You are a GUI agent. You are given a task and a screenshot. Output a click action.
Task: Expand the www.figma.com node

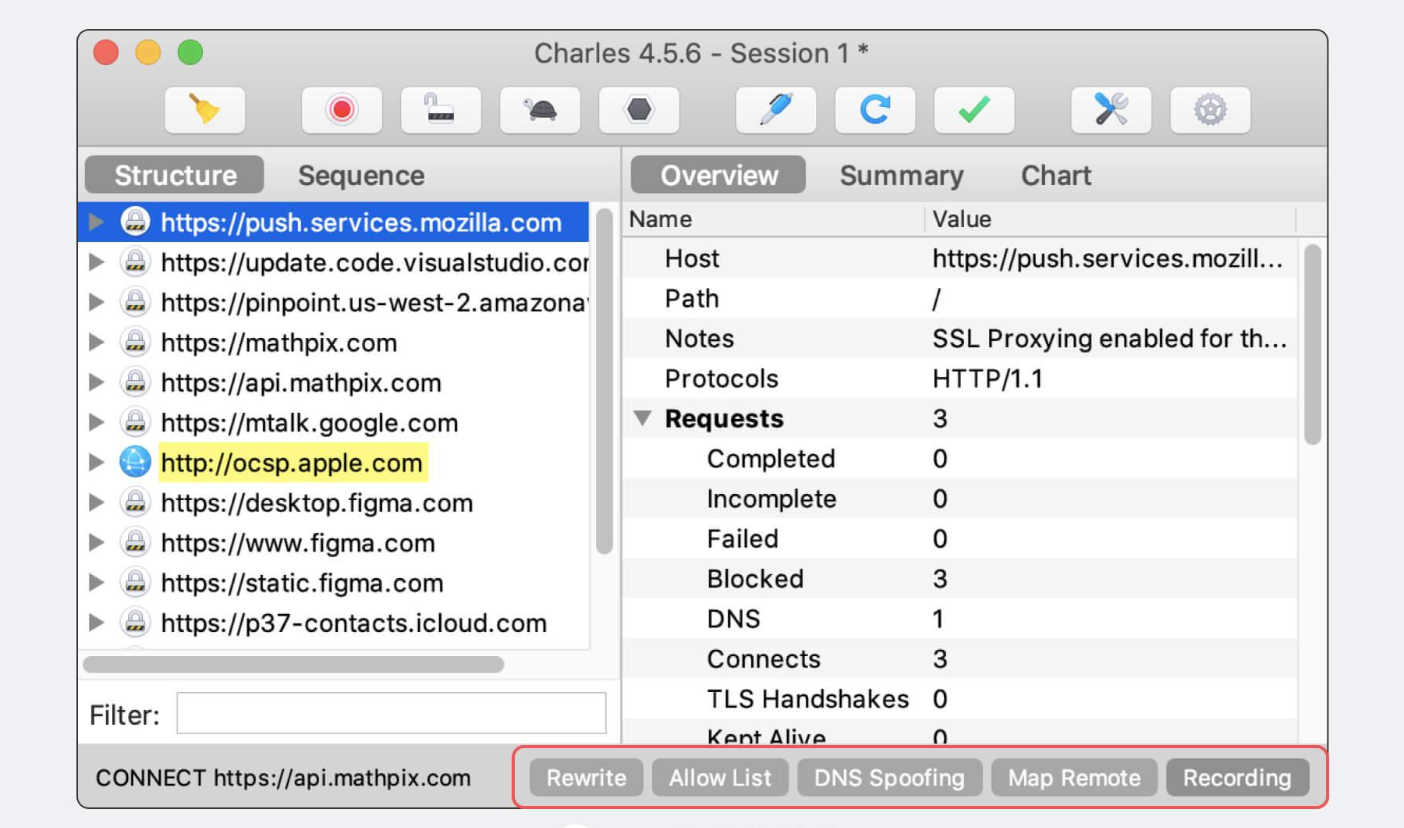96,542
